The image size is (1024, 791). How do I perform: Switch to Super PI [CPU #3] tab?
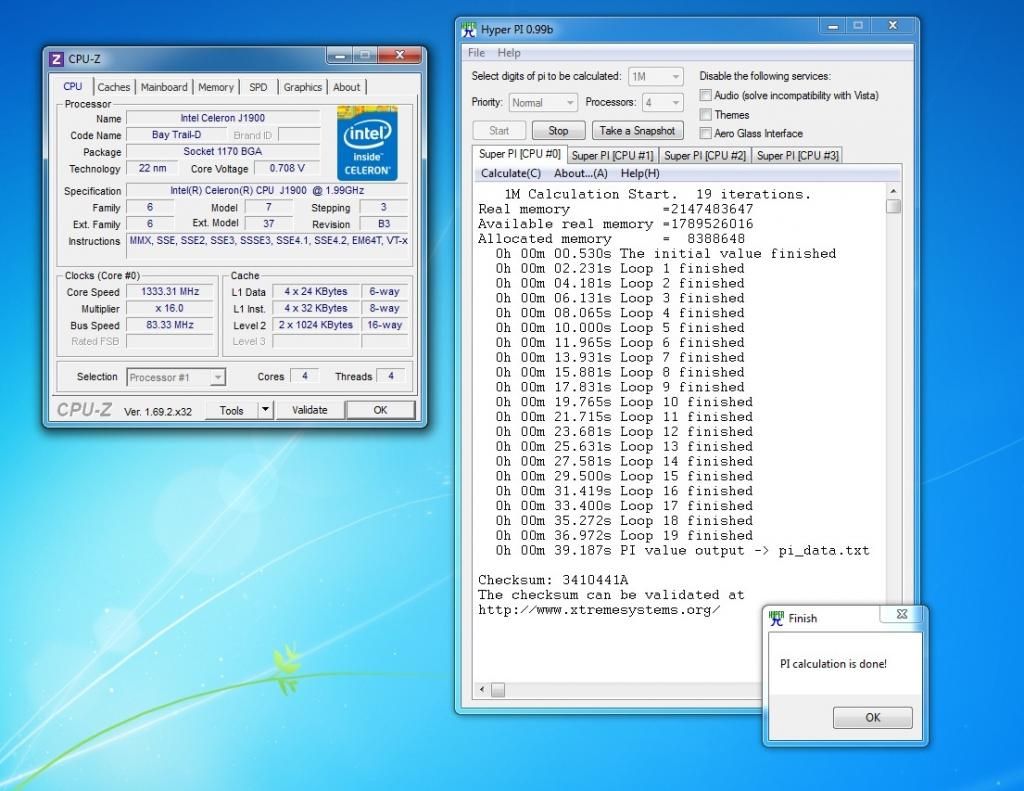[797, 155]
